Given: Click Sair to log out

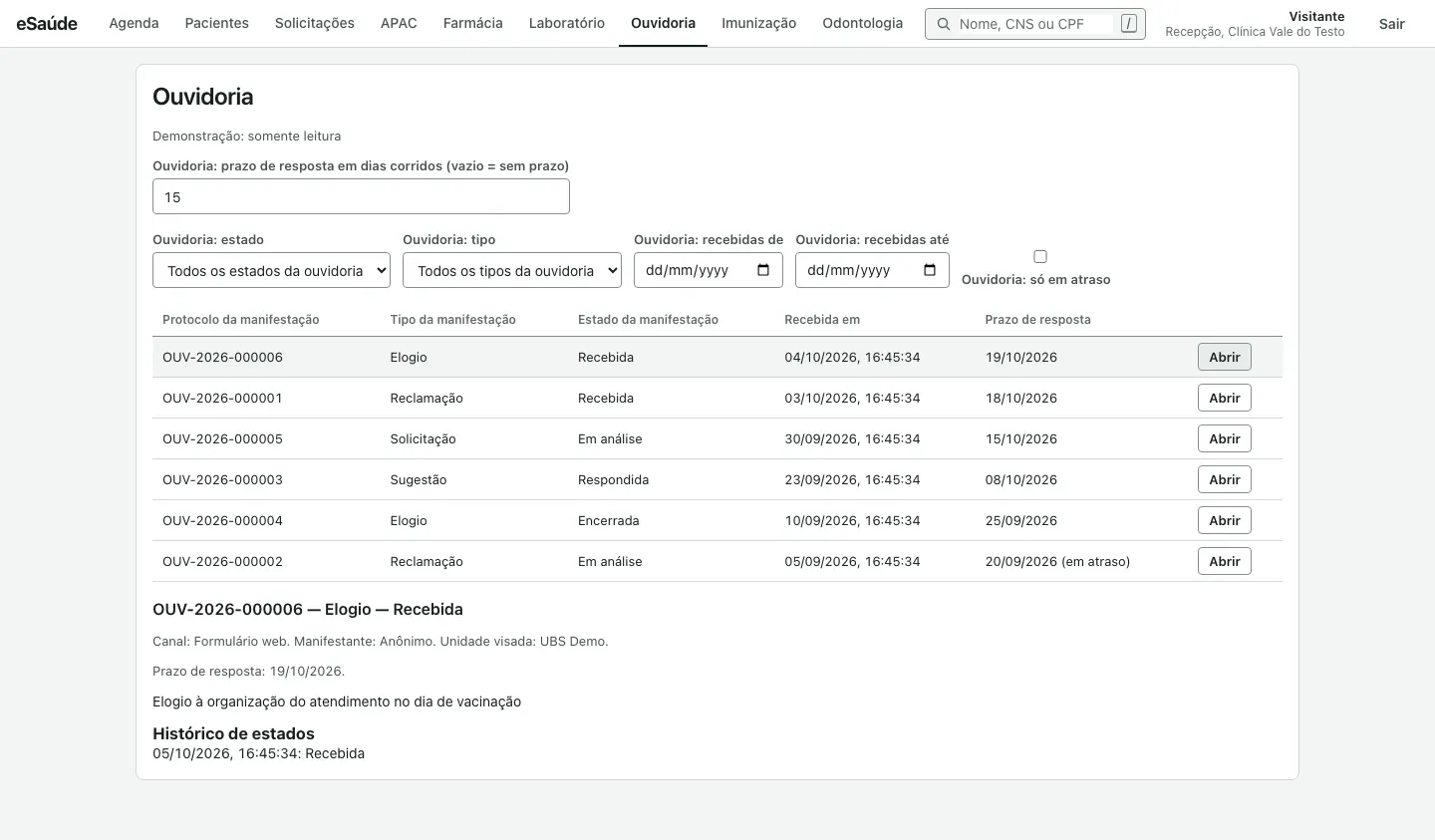Looking at the screenshot, I should (1391, 23).
